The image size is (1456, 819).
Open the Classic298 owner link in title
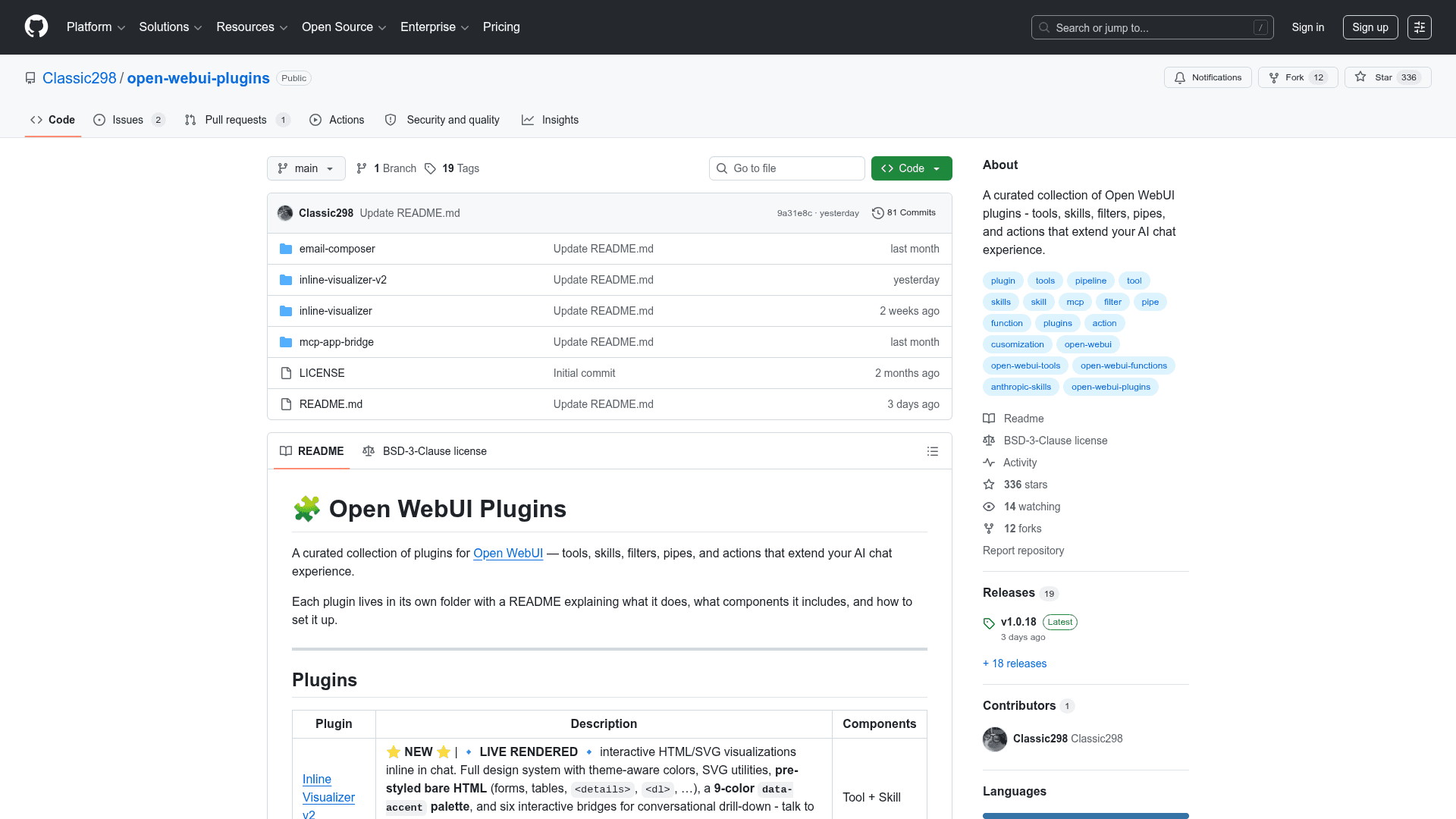[80, 78]
